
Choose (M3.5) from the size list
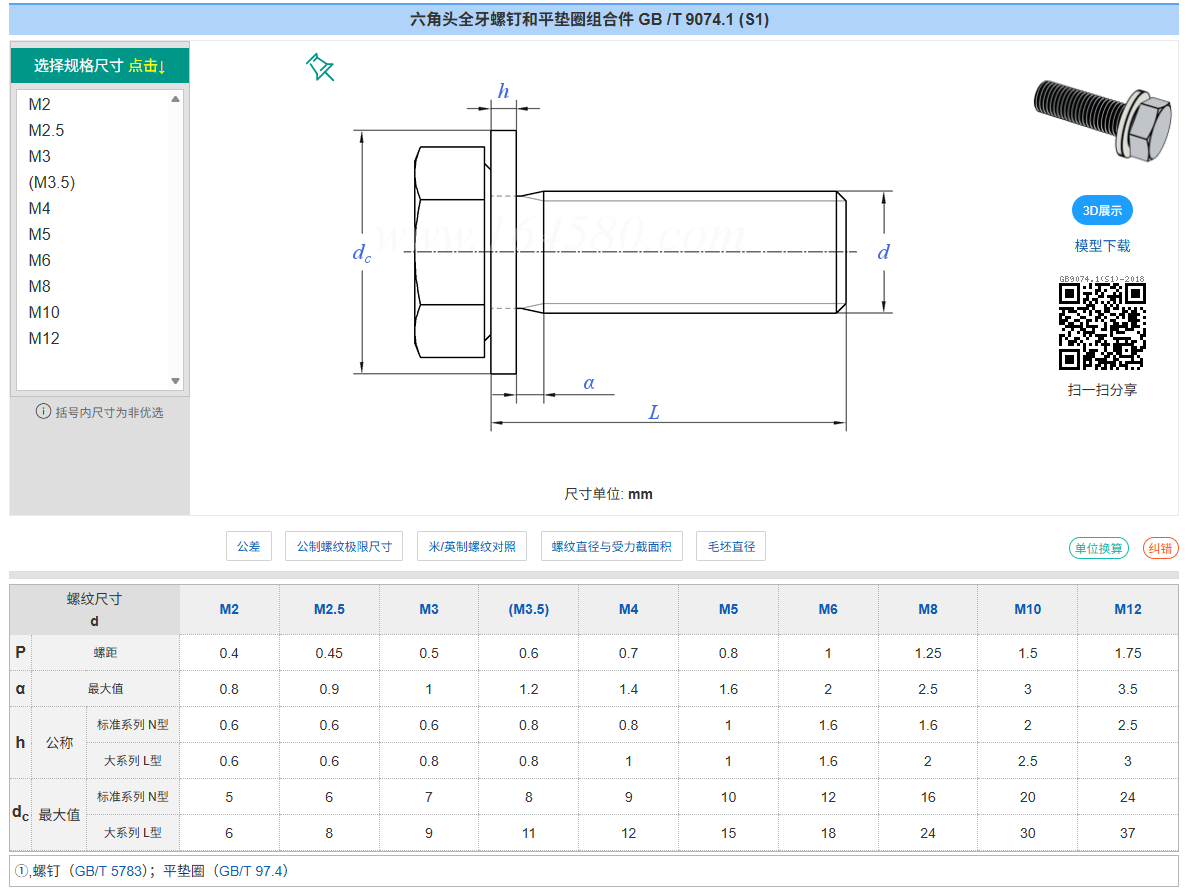click(x=52, y=182)
